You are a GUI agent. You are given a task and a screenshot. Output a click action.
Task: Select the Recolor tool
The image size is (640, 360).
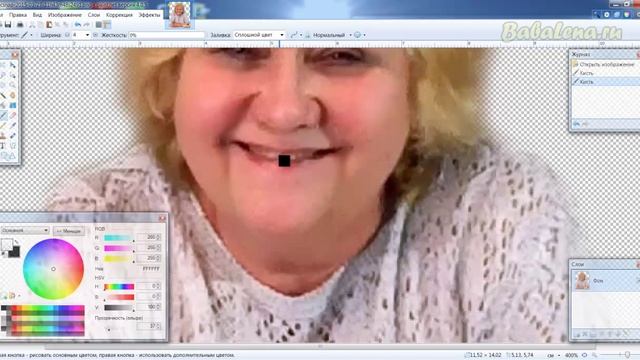13,136
